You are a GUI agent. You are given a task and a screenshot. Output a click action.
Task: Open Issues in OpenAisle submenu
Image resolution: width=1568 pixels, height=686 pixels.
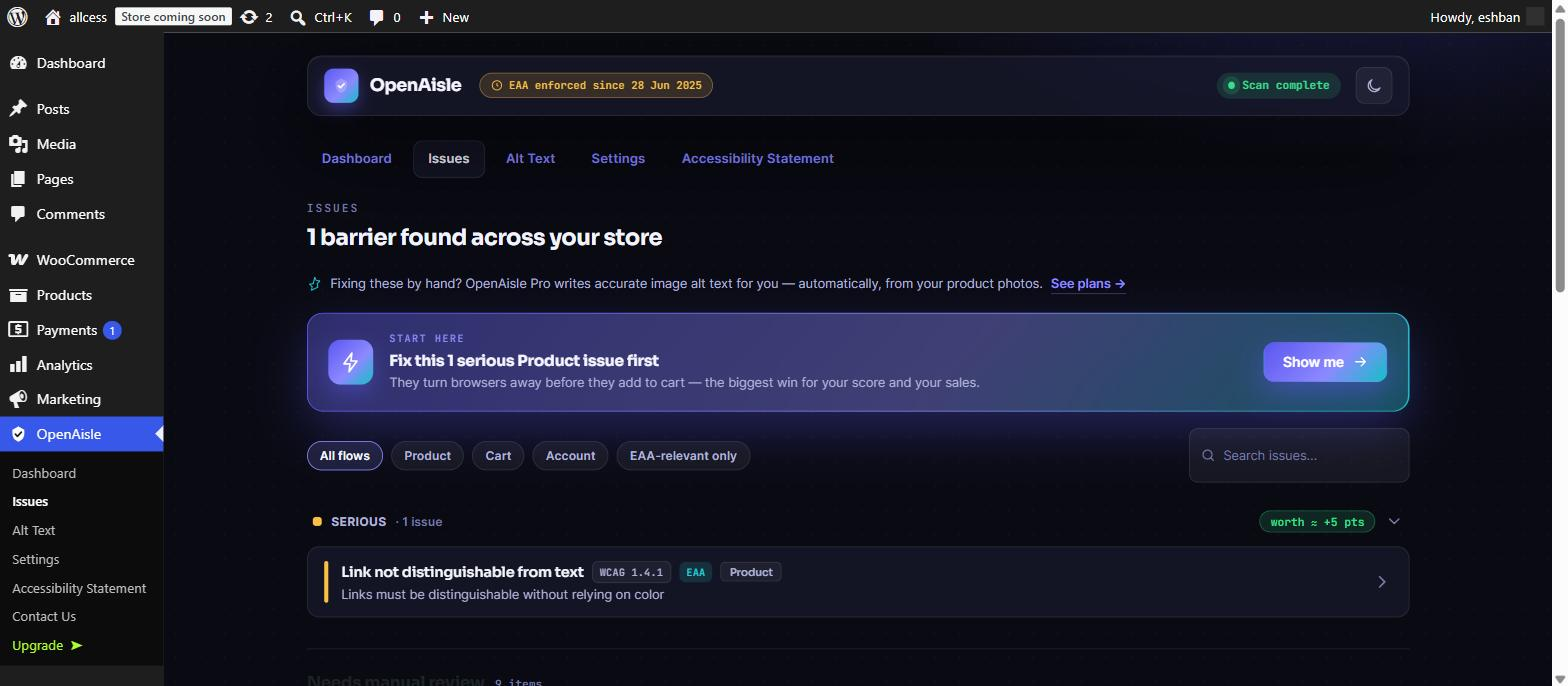point(30,502)
